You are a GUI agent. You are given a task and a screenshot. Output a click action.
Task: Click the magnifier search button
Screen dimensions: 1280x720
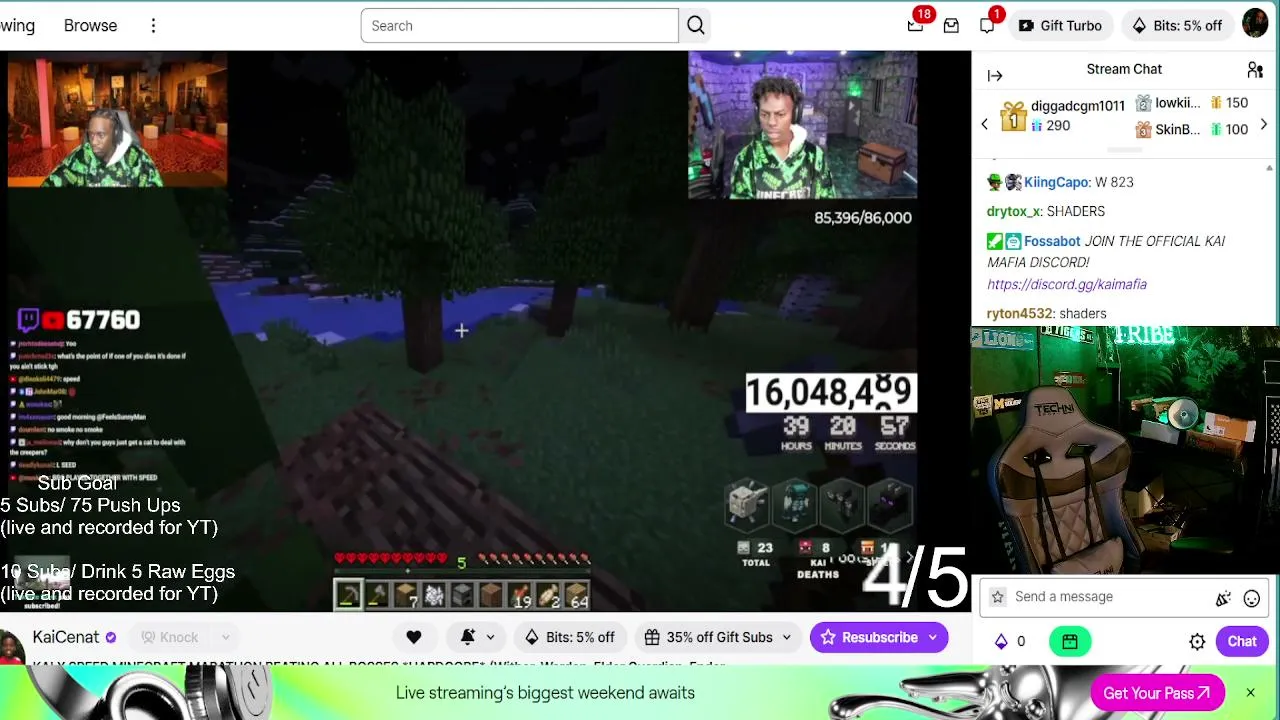click(x=696, y=26)
